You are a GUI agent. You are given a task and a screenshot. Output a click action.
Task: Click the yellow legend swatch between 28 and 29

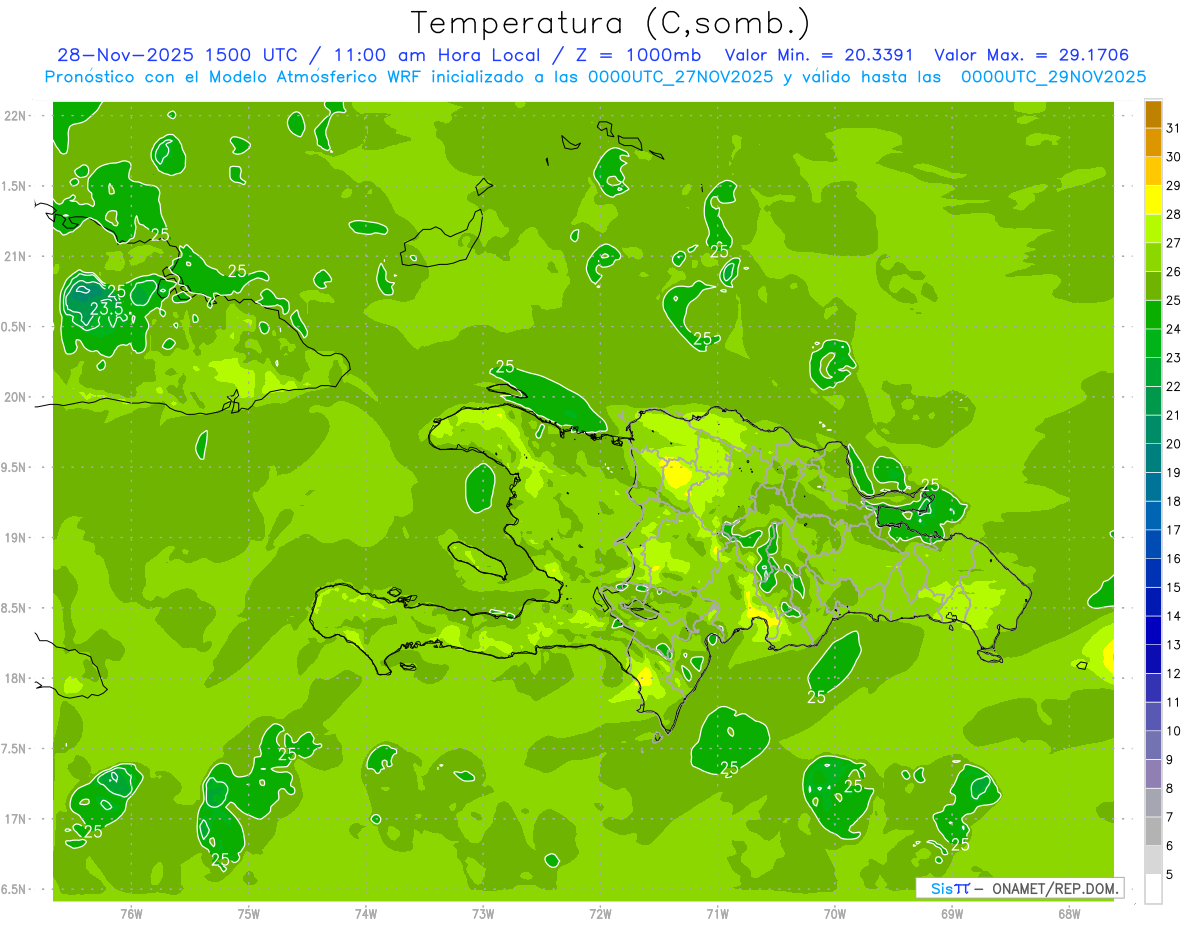coord(1153,201)
